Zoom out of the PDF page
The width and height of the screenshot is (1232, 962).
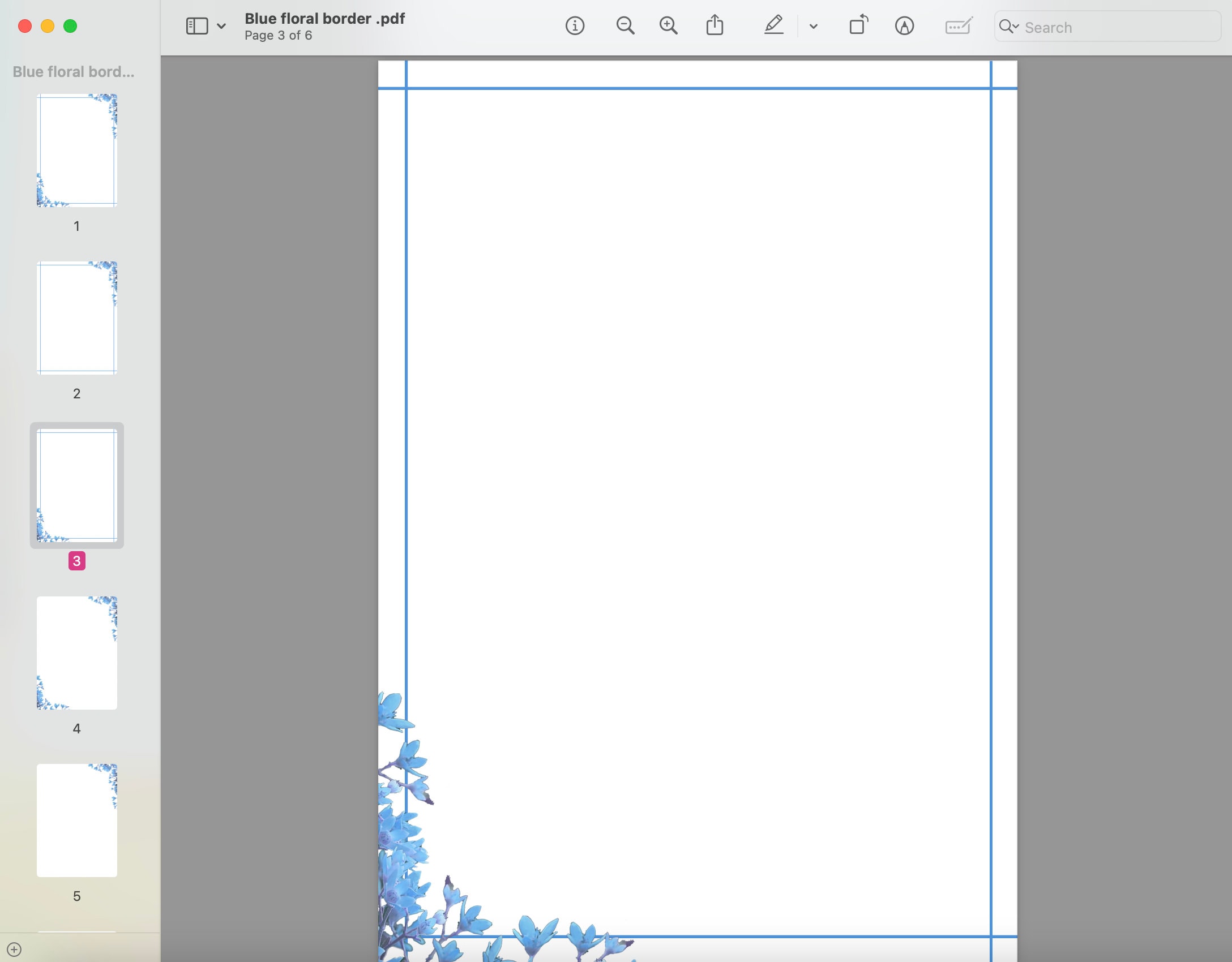(624, 26)
